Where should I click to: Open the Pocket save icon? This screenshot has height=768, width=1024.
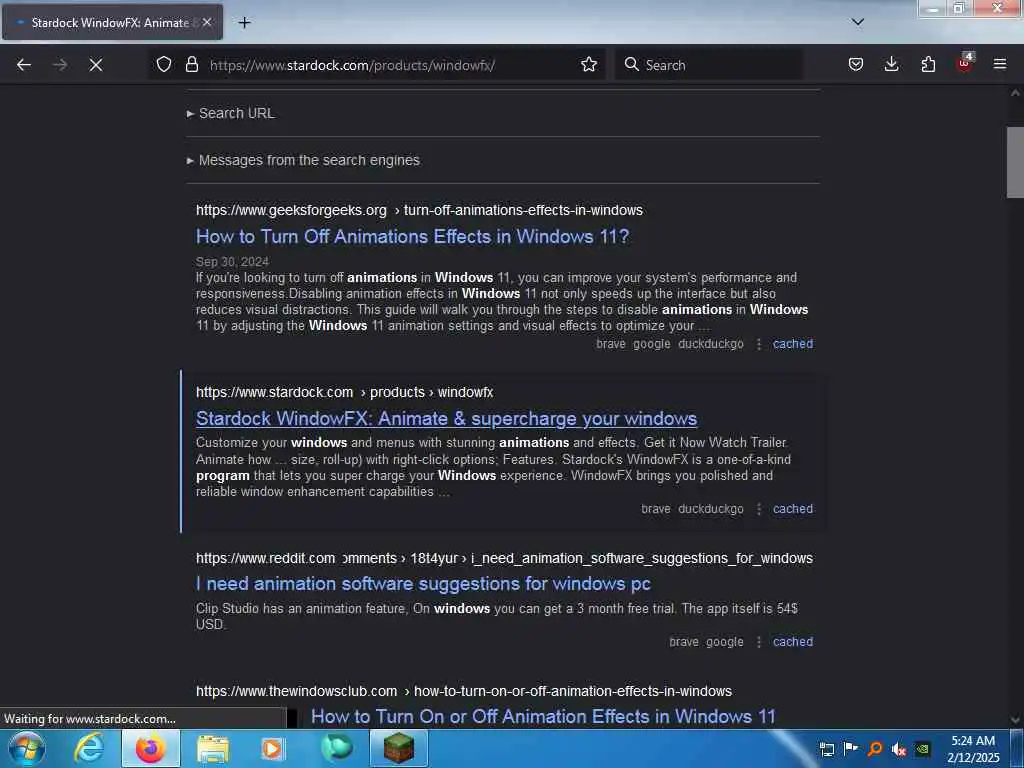coord(856,64)
